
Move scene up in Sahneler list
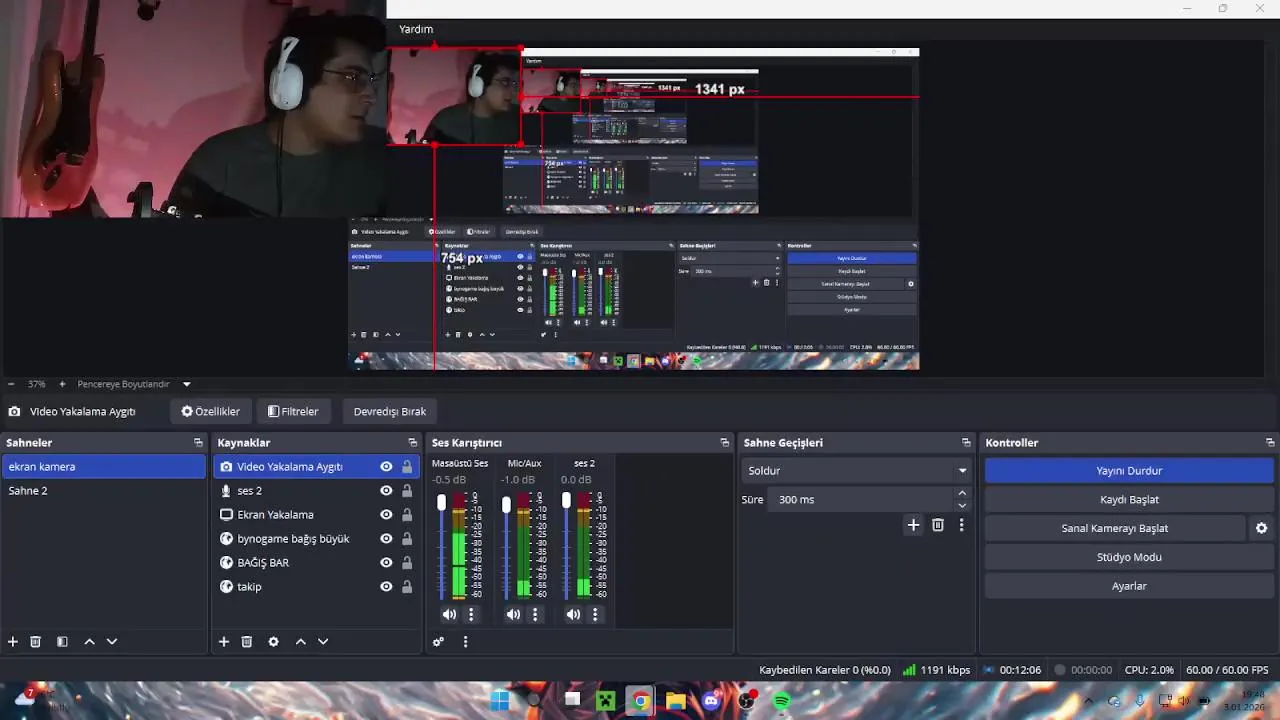click(x=89, y=642)
